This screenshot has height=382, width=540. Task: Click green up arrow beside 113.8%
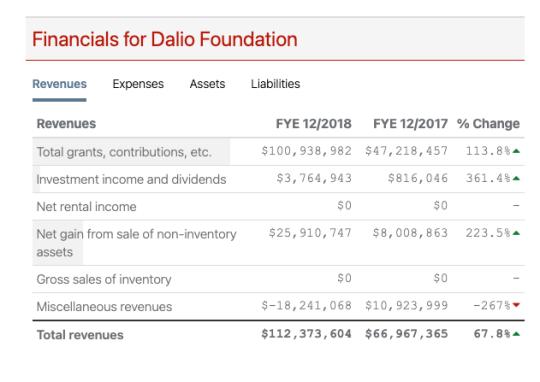point(516,151)
